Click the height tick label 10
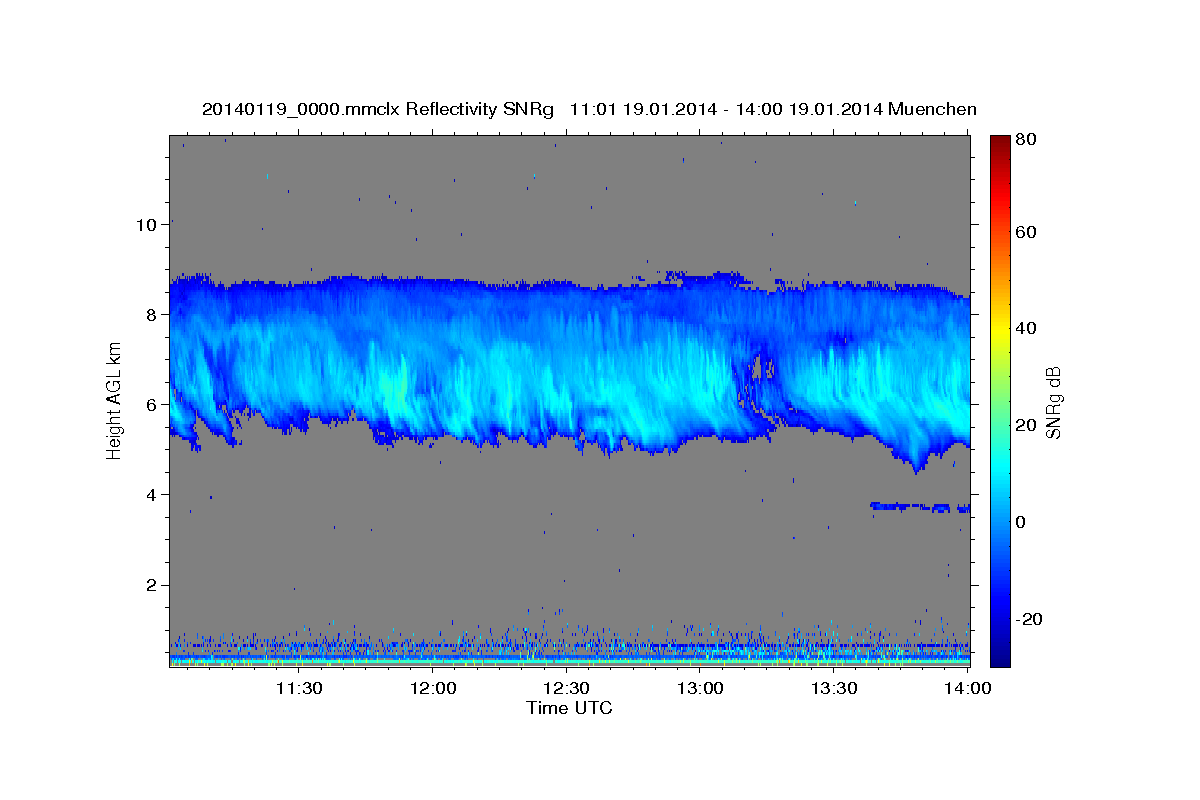Viewport: 1200px width, 800px height. [x=146, y=224]
